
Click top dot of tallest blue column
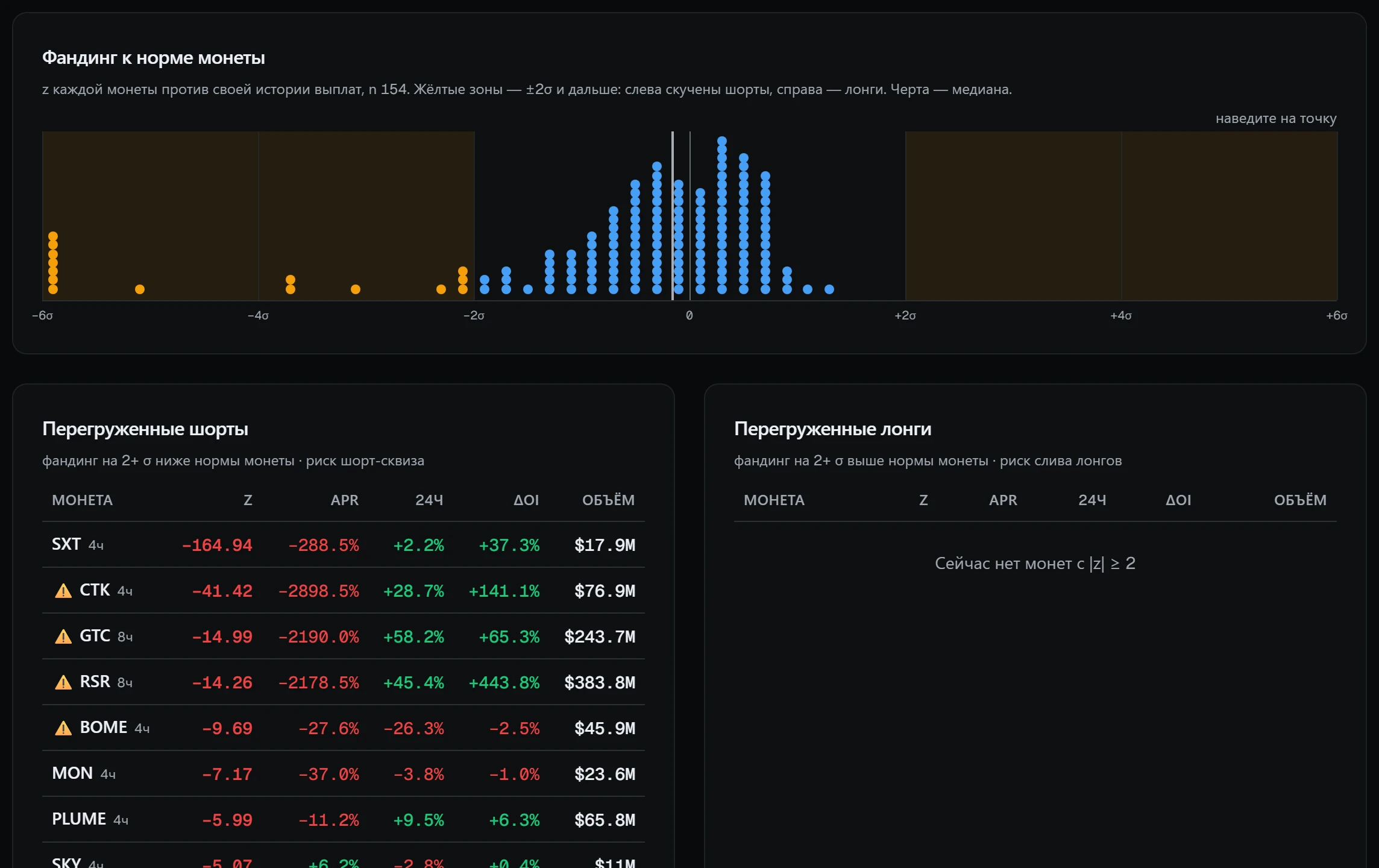tap(722, 141)
